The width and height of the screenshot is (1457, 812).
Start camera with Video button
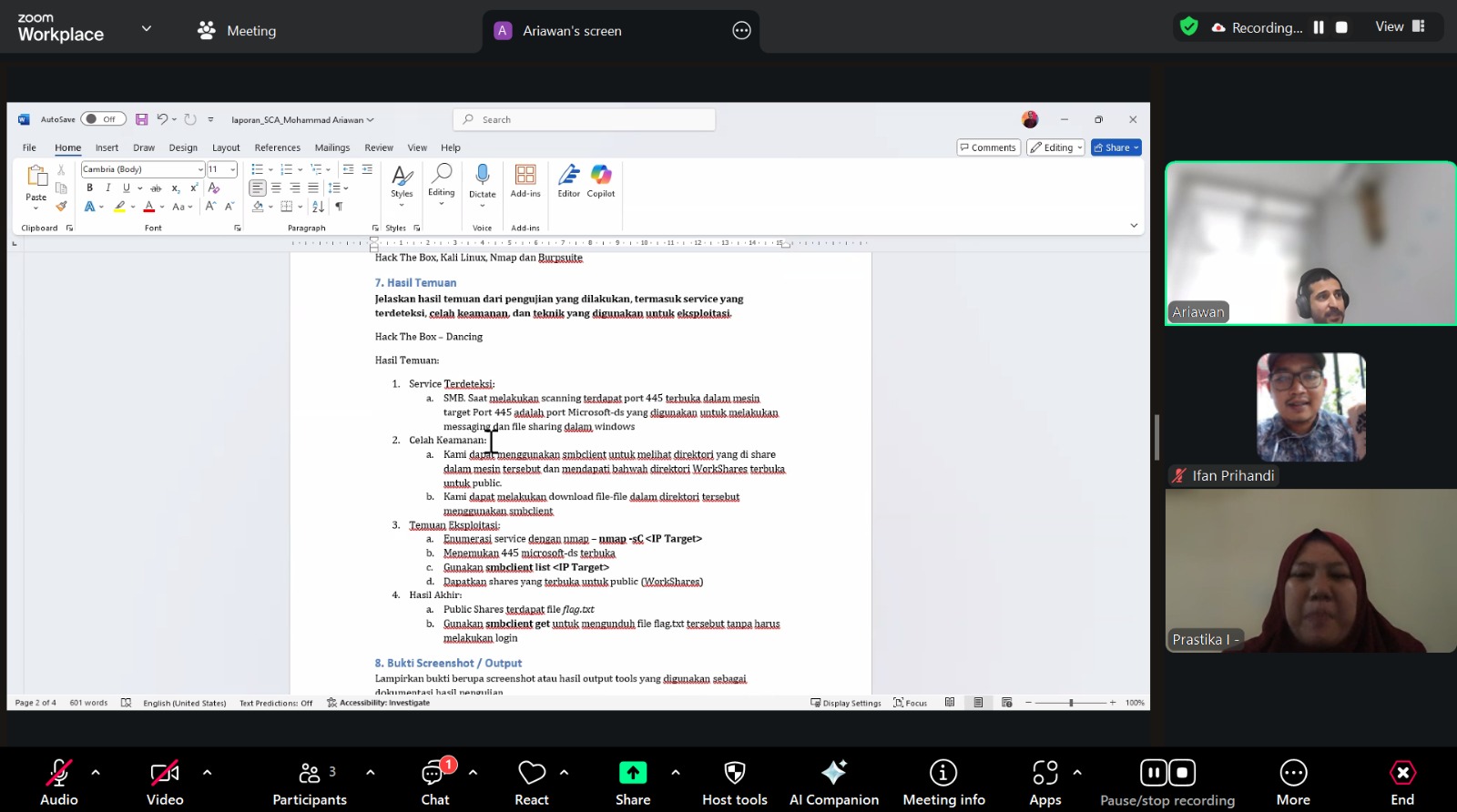(x=165, y=782)
